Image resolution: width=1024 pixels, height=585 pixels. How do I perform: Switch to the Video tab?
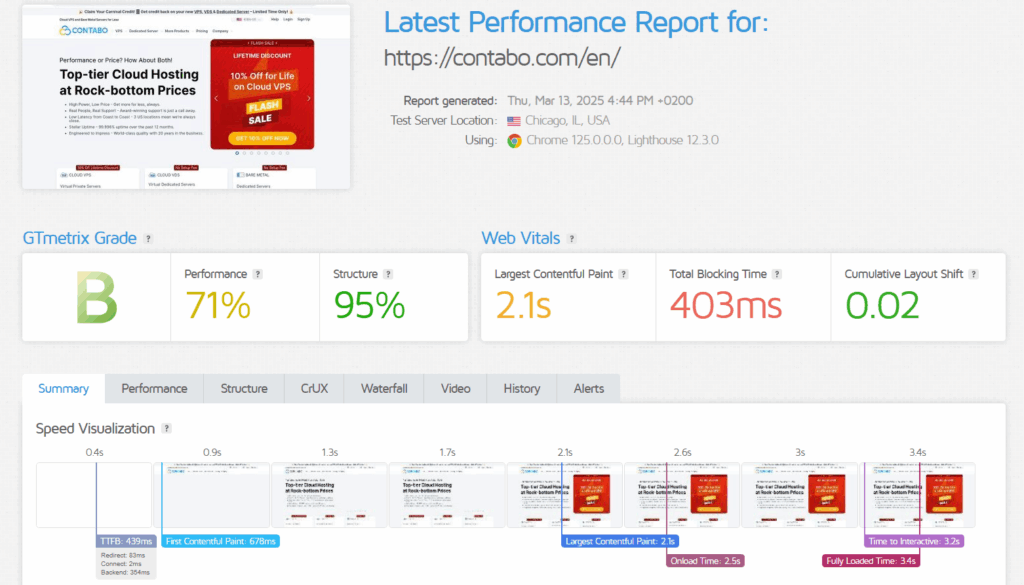click(455, 388)
